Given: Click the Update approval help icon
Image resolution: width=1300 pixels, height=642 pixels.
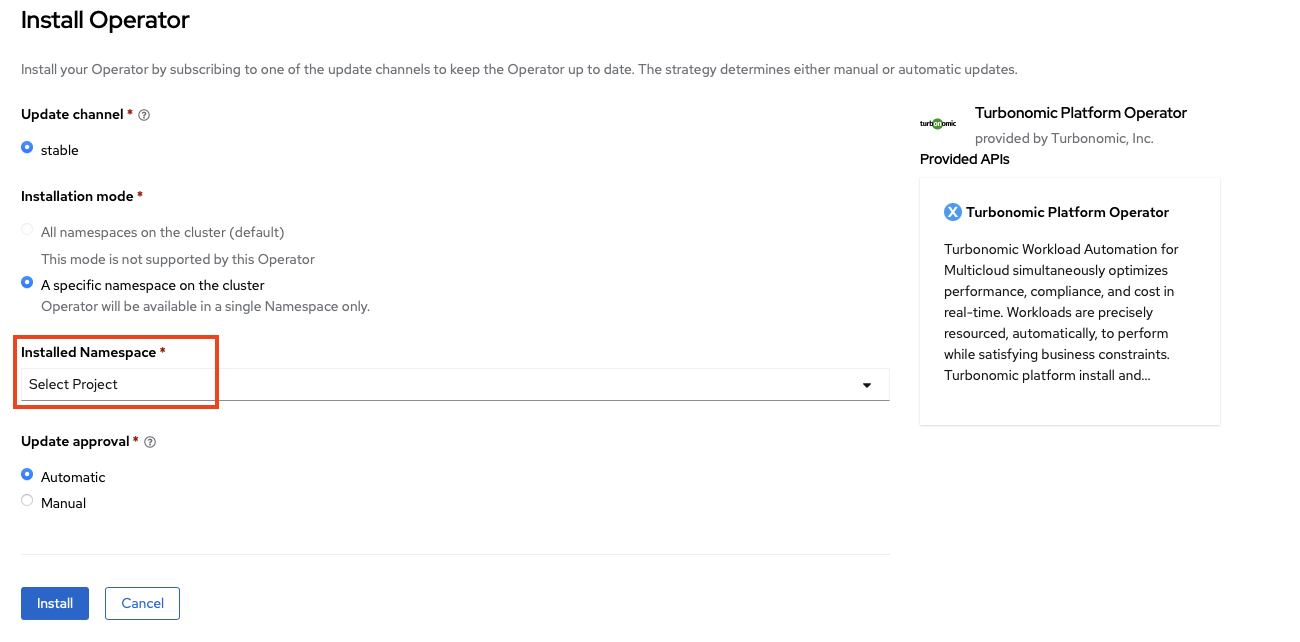Looking at the screenshot, I should click(150, 442).
